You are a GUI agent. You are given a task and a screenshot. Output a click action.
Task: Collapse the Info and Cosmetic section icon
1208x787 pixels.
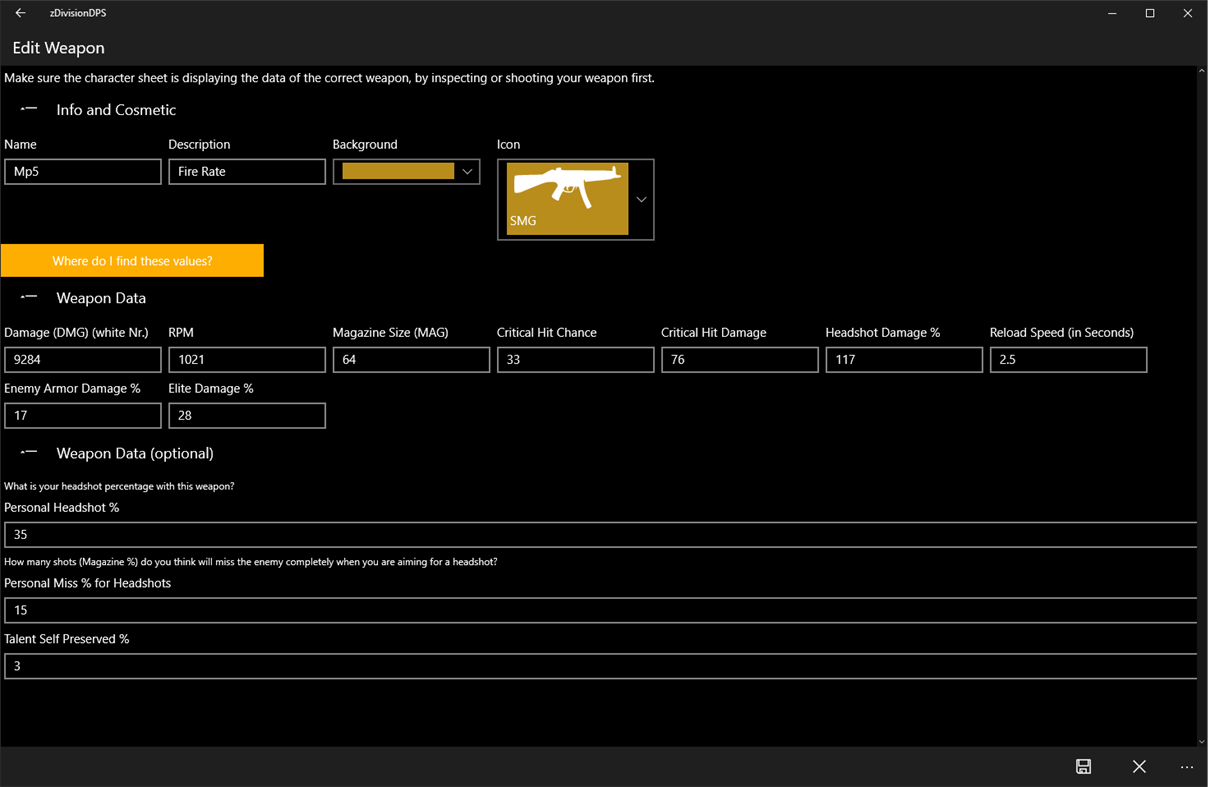click(29, 108)
